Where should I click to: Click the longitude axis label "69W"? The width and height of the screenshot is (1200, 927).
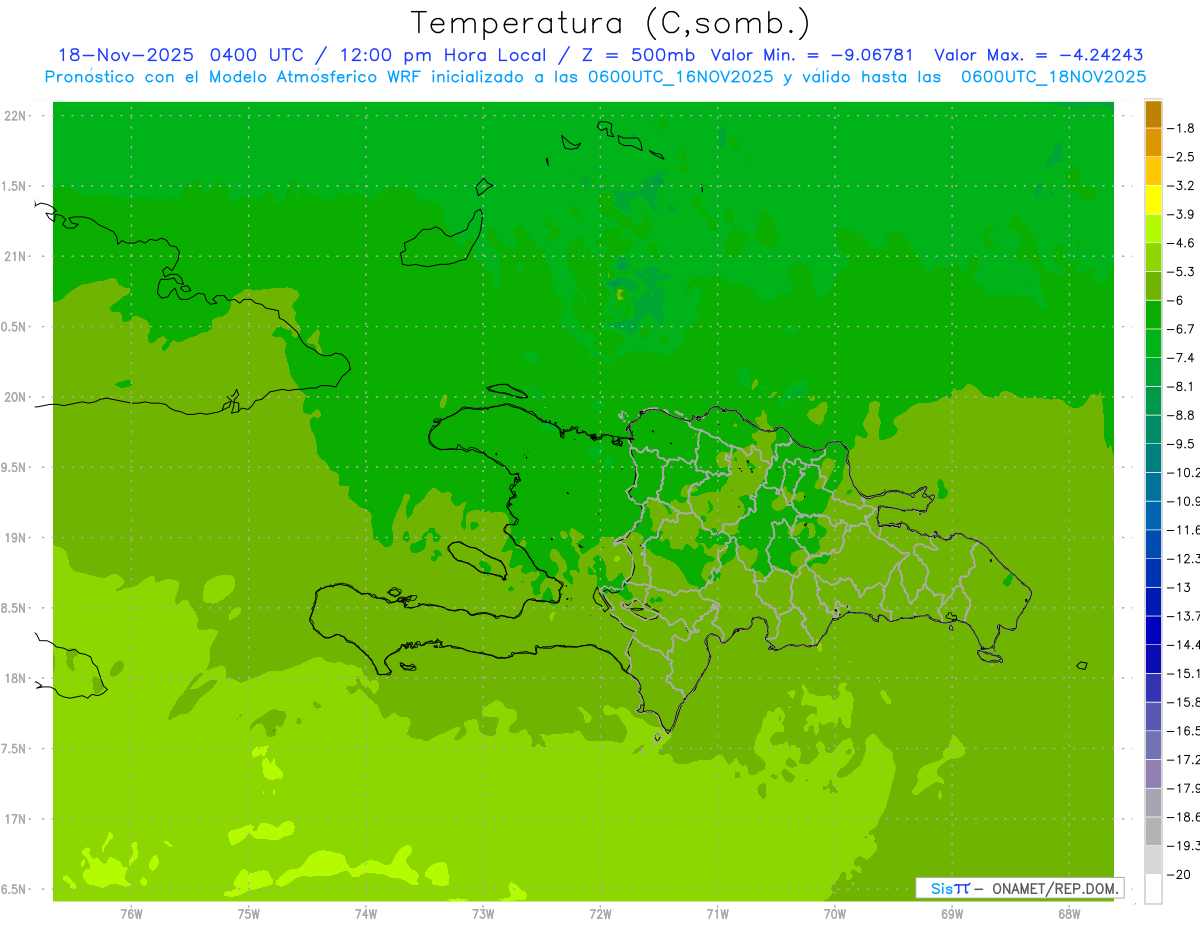(x=952, y=914)
